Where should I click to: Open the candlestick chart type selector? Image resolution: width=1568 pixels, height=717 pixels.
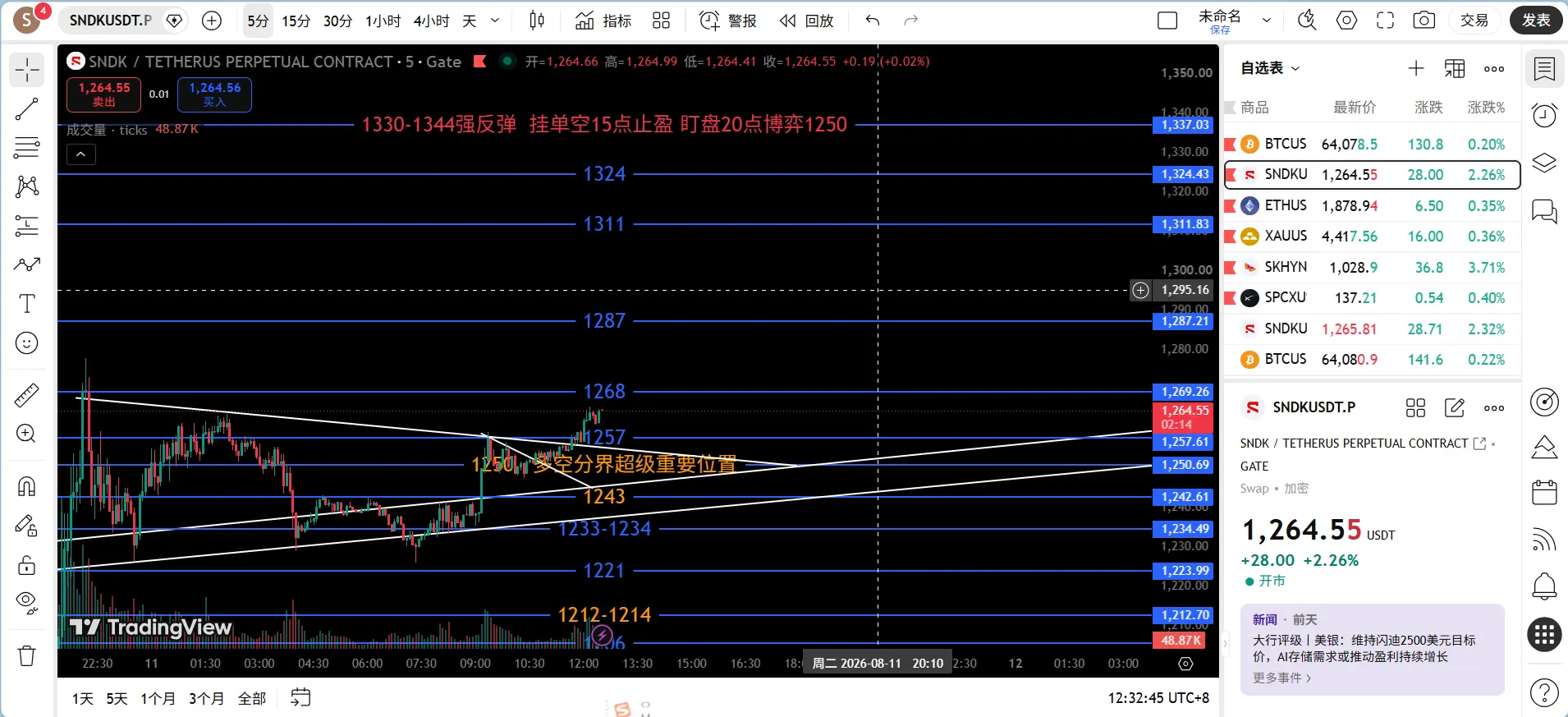click(537, 21)
